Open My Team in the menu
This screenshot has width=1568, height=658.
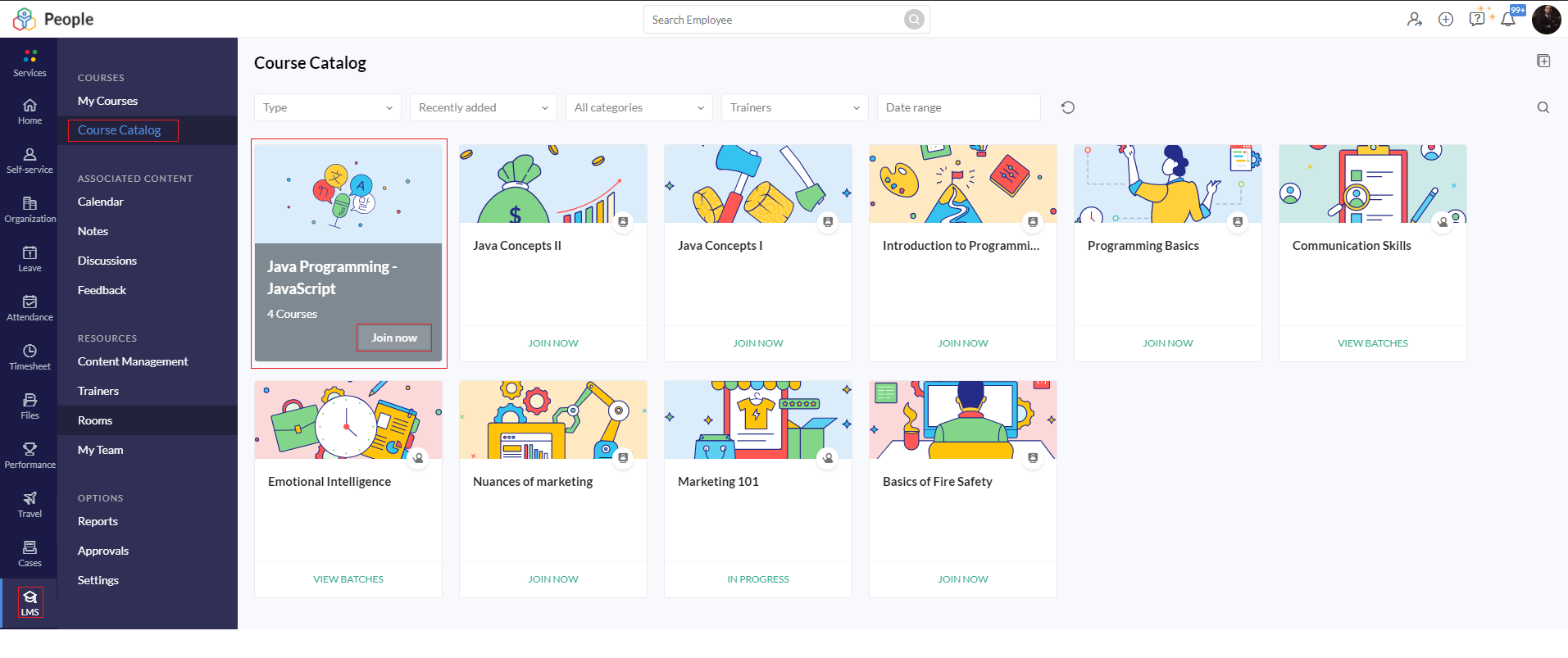click(101, 450)
